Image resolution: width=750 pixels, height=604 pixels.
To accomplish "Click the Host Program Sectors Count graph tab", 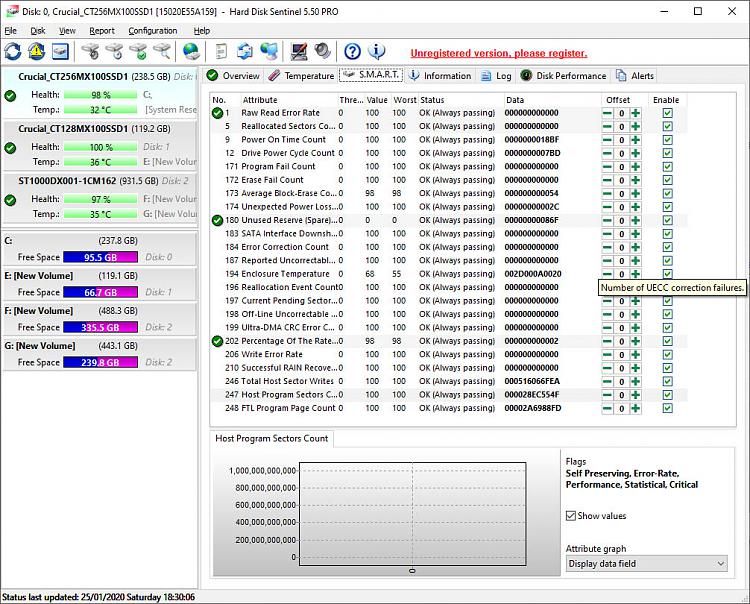I will [271, 439].
